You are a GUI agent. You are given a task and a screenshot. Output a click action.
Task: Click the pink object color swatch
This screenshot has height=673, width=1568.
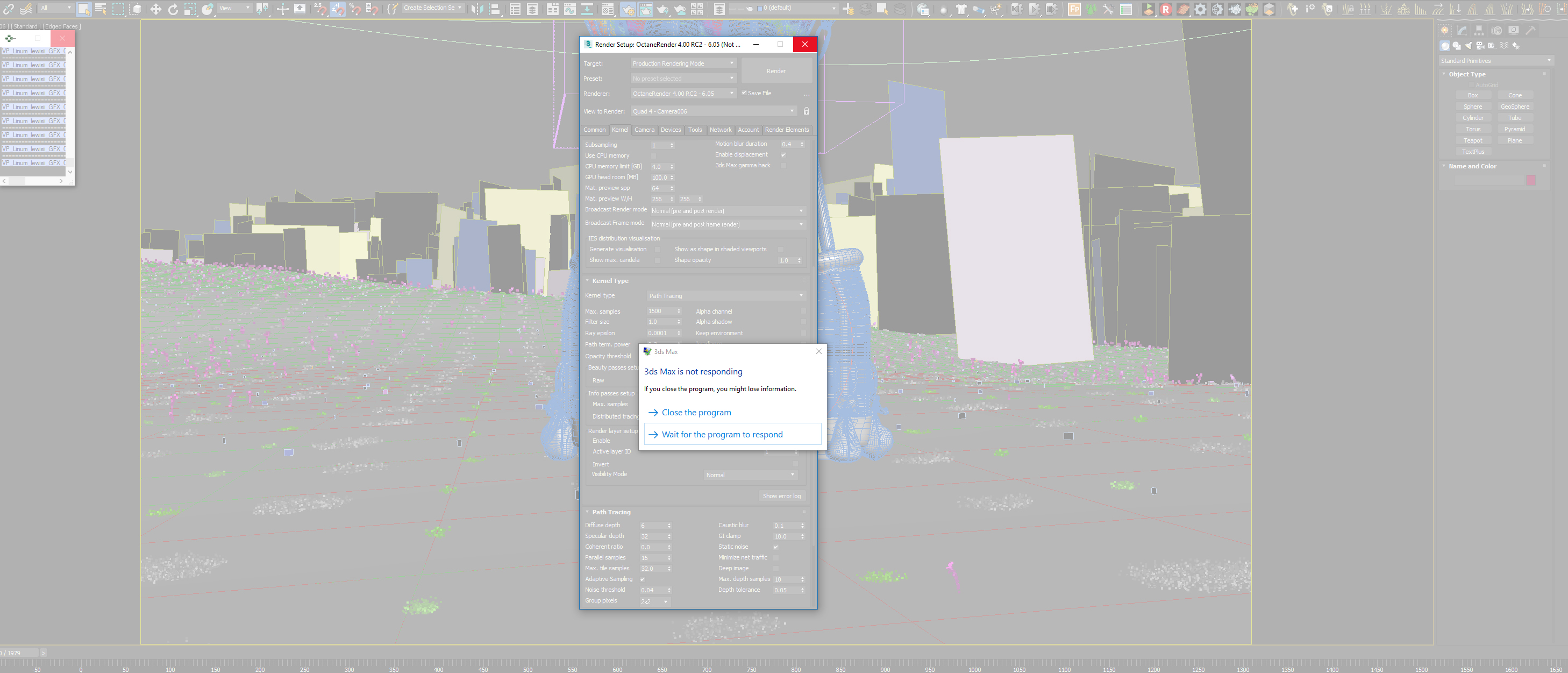click(1530, 180)
